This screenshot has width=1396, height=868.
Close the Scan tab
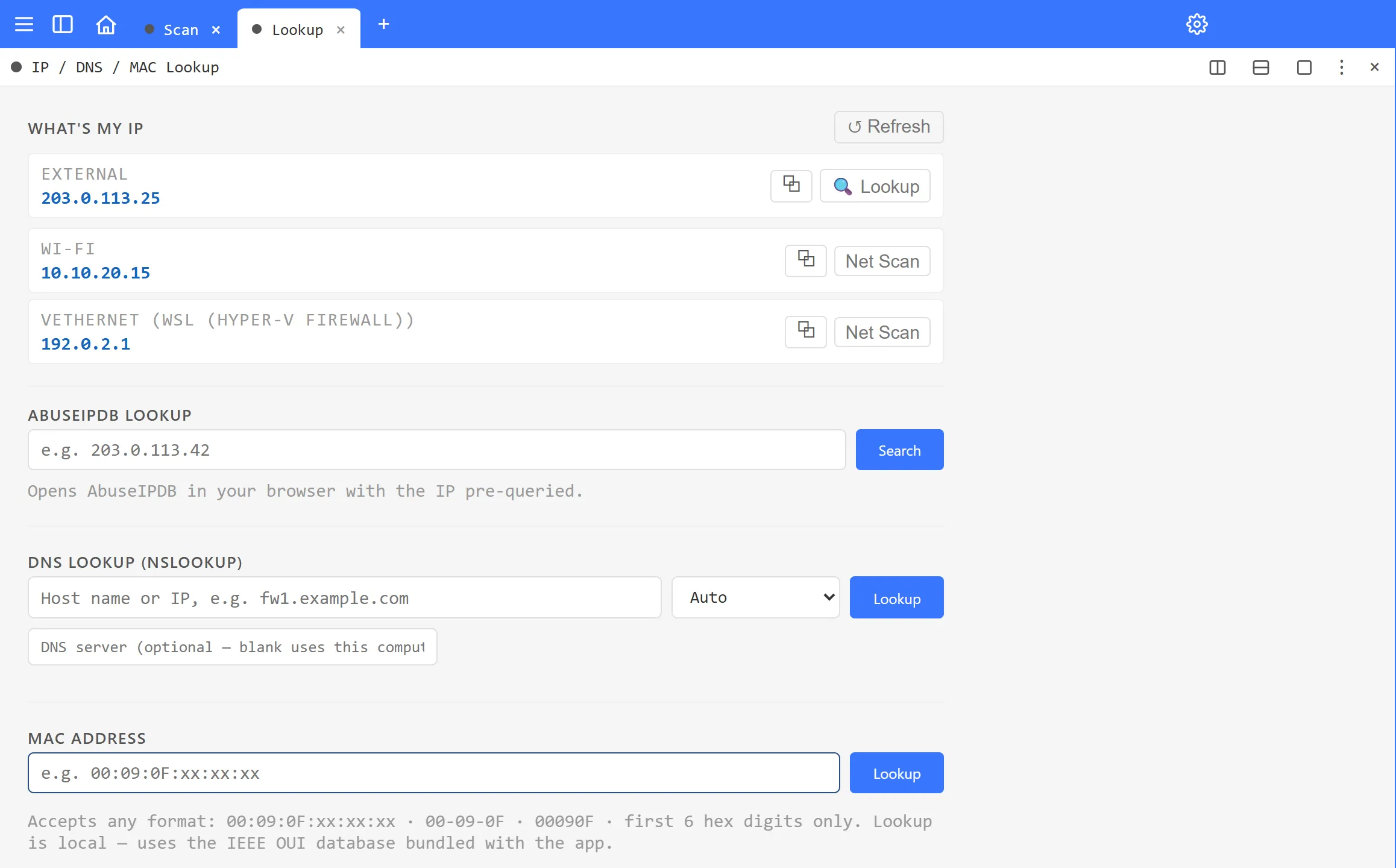tap(216, 30)
